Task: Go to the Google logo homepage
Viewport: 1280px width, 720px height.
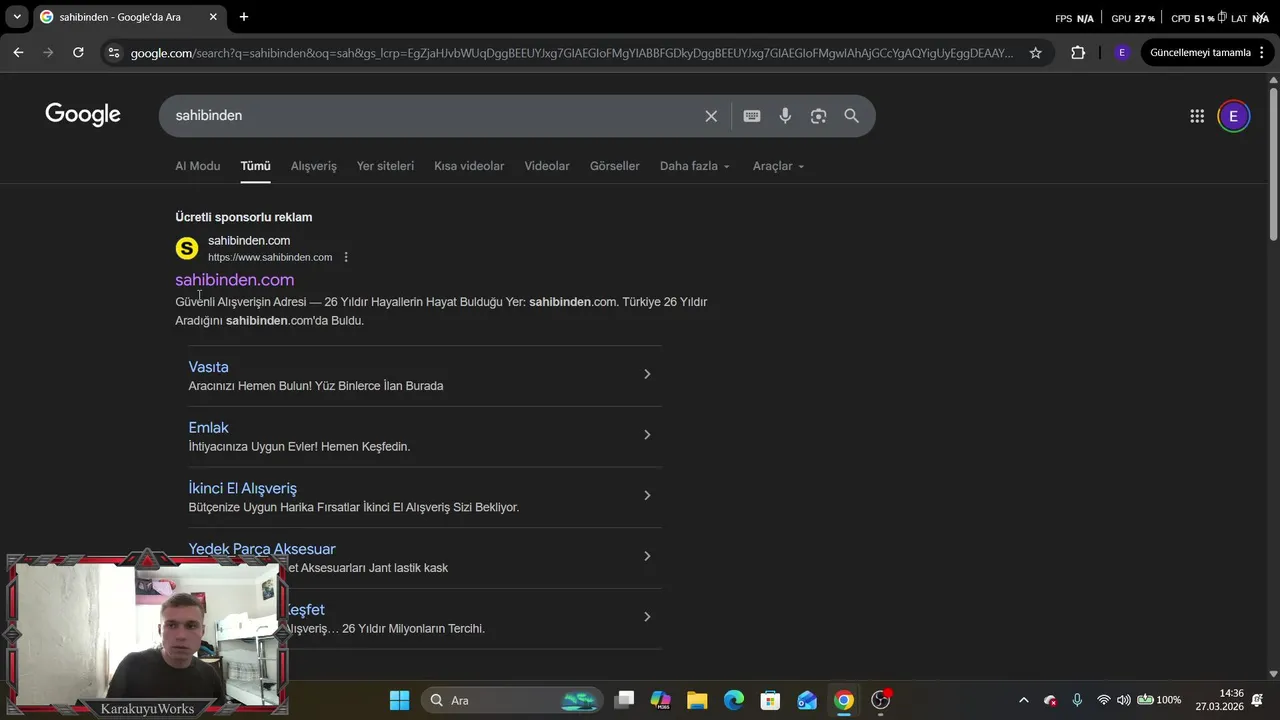Action: coord(83,115)
